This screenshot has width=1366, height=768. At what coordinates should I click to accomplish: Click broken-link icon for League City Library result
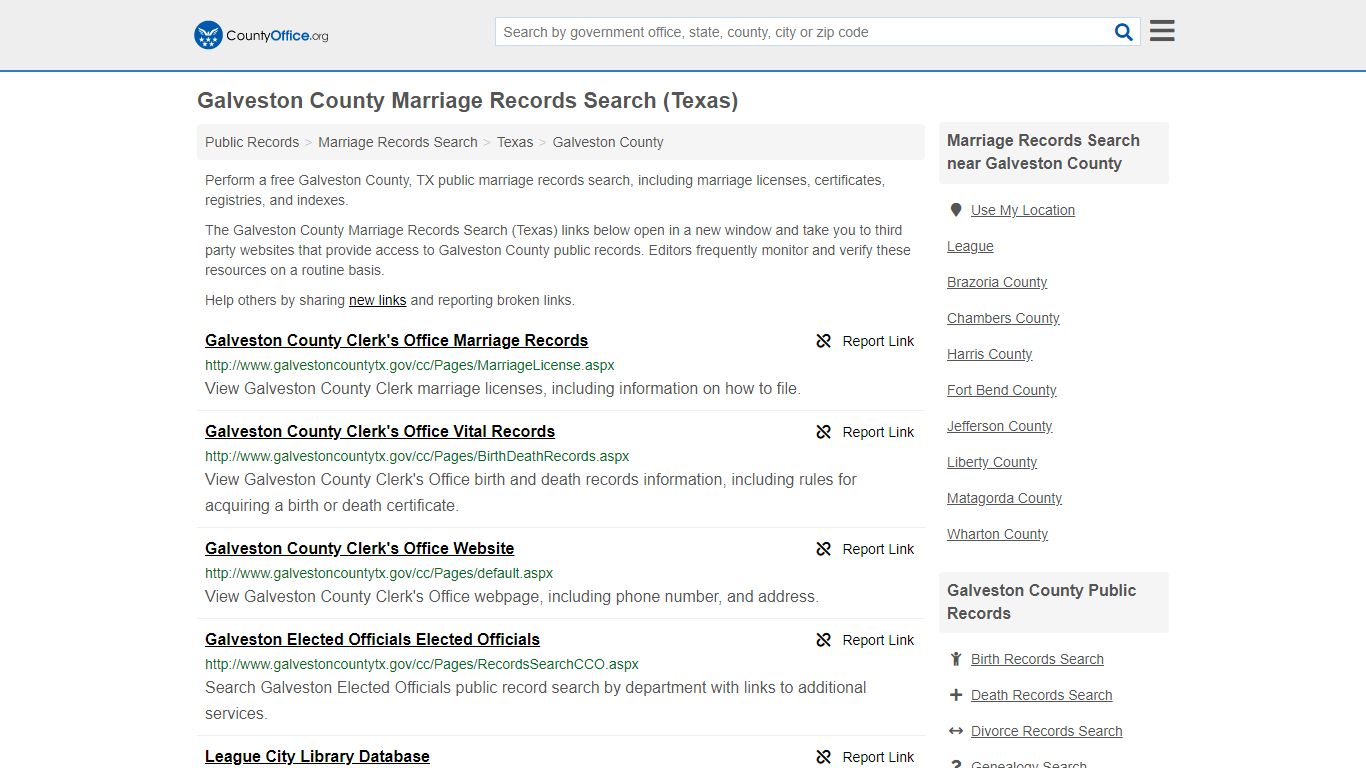[x=824, y=757]
